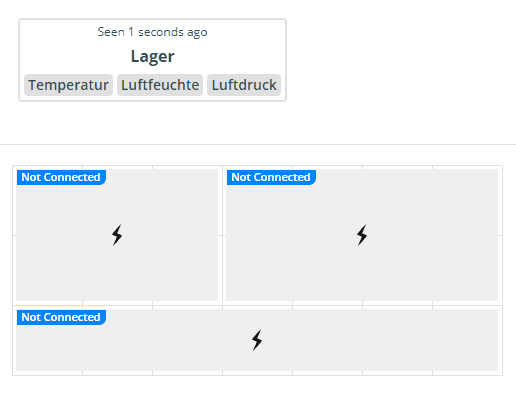
Task: Click the word 'seconds' in the last-seen text
Action: pos(161,32)
